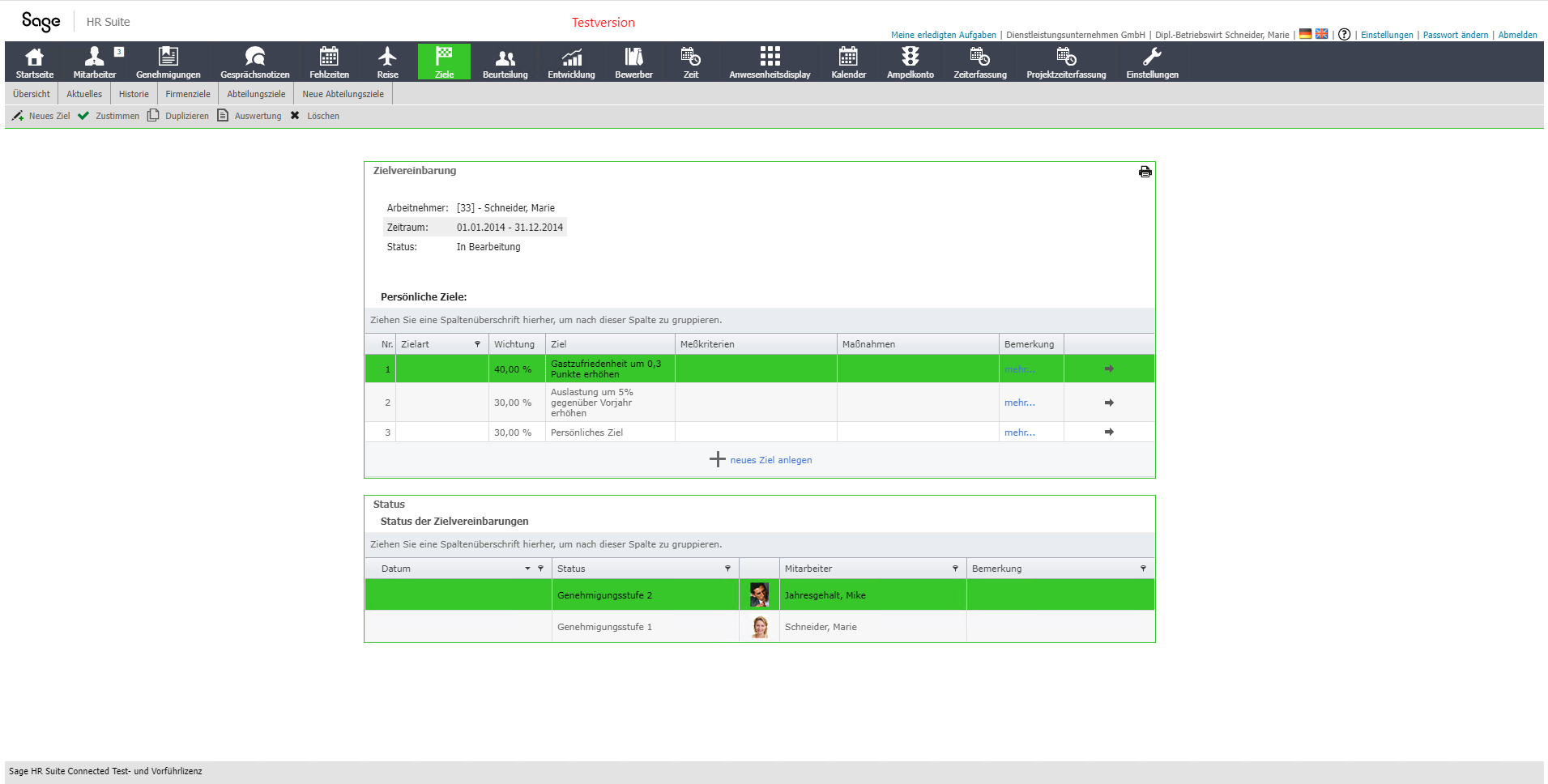The image size is (1548, 784).
Task: Switch language using the British flag
Action: (1321, 34)
